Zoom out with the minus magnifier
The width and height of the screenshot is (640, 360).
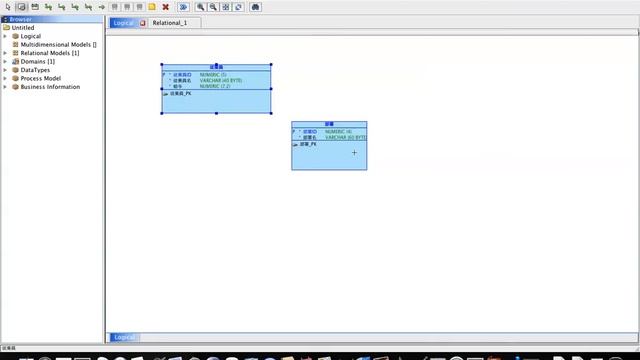(x=213, y=7)
